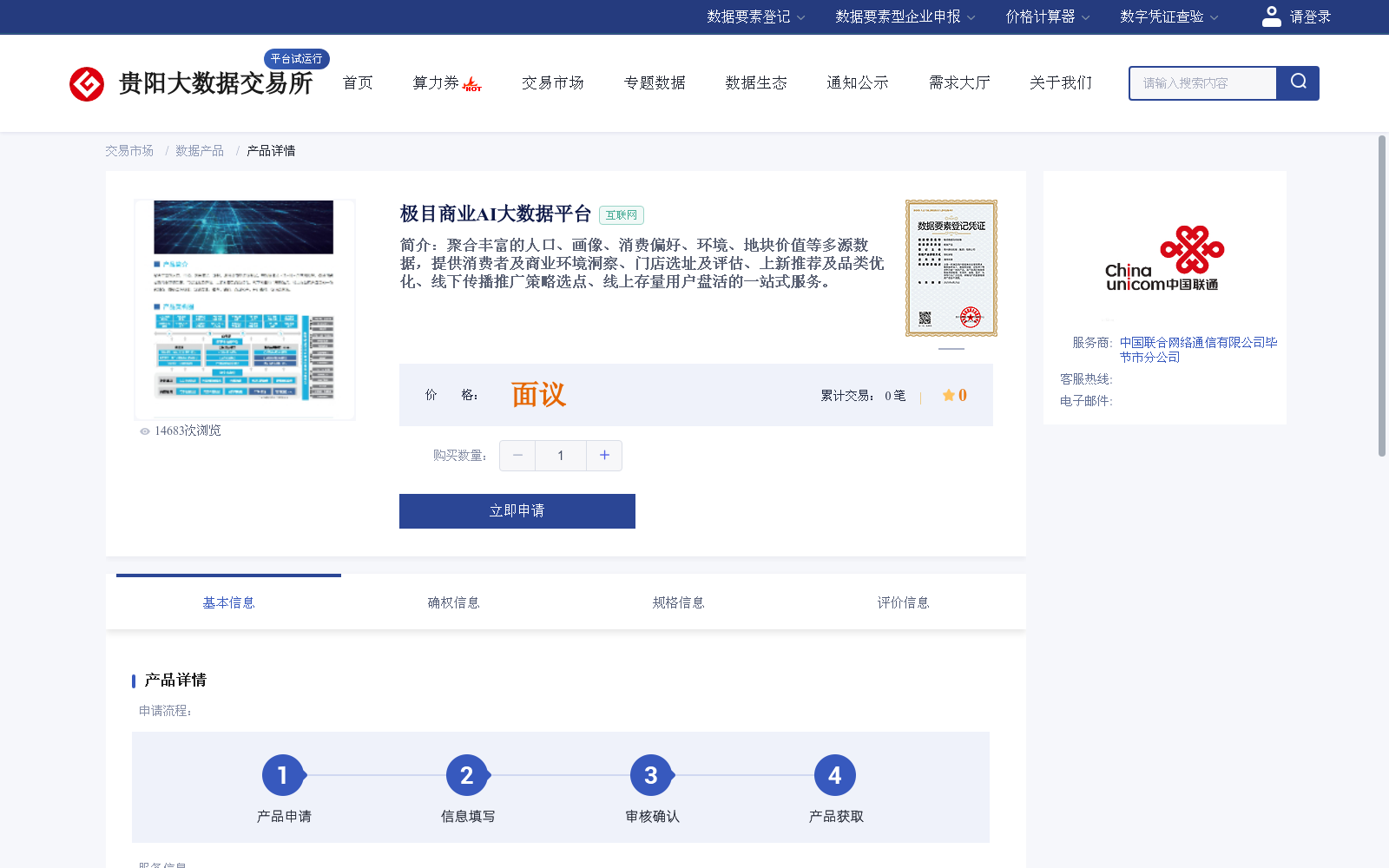Click the user login avatar icon
1389x868 pixels.
coord(1272,16)
